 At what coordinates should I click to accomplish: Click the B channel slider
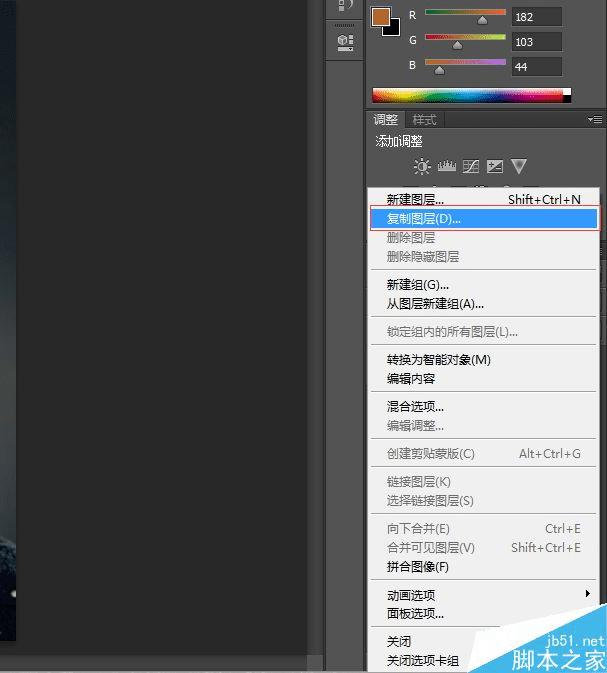tap(465, 62)
